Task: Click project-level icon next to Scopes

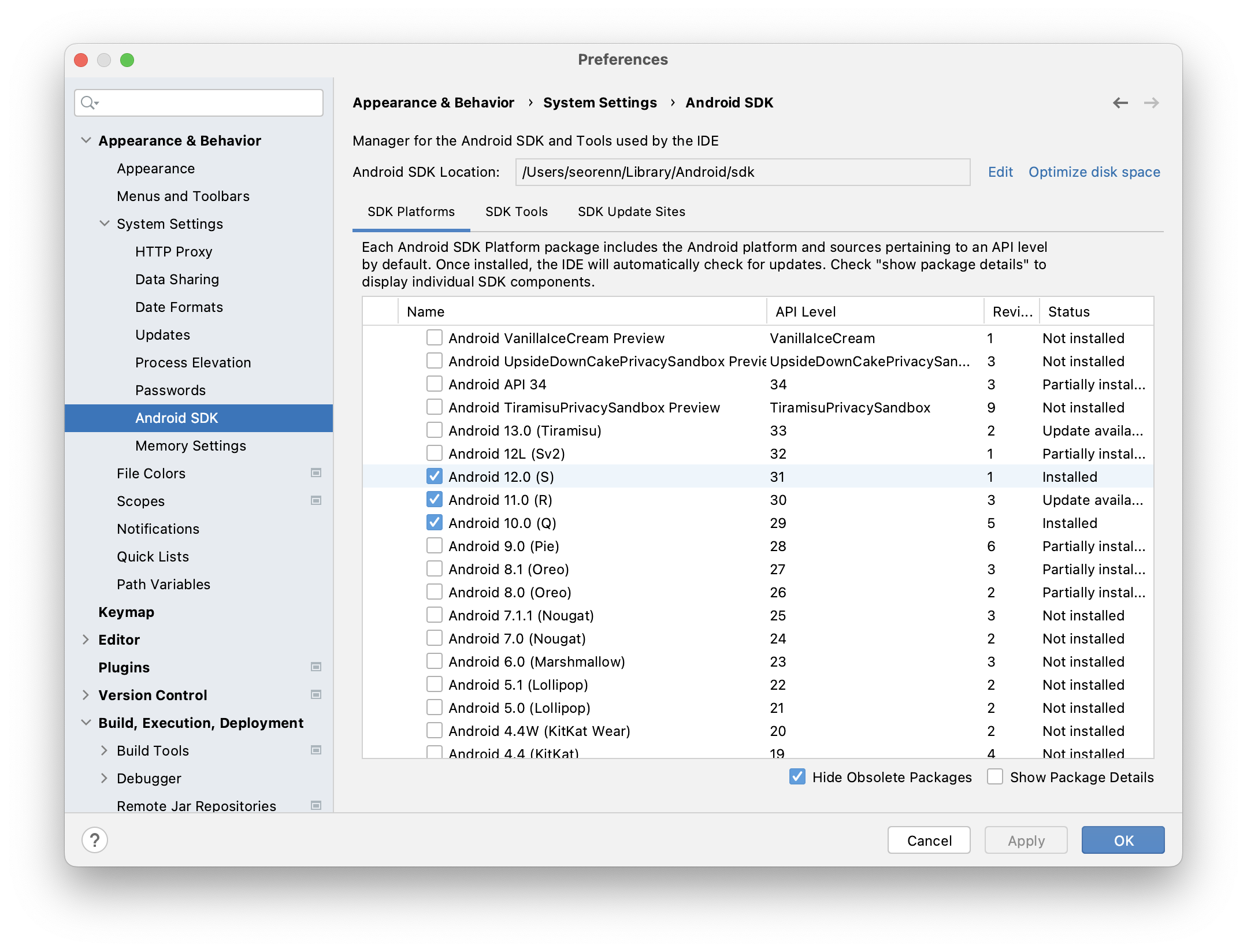Action: coord(316,501)
